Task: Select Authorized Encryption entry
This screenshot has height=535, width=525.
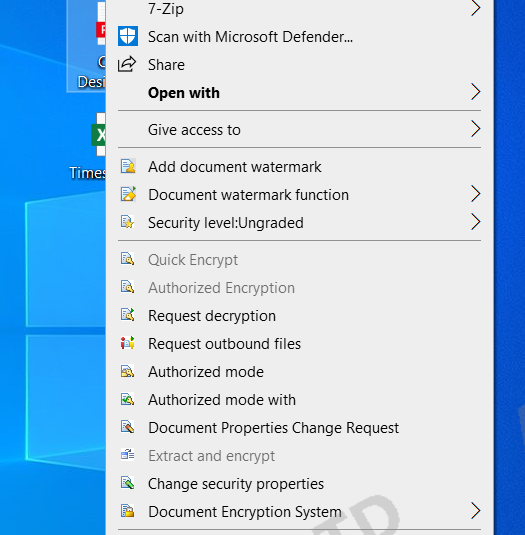Action: tap(300, 287)
